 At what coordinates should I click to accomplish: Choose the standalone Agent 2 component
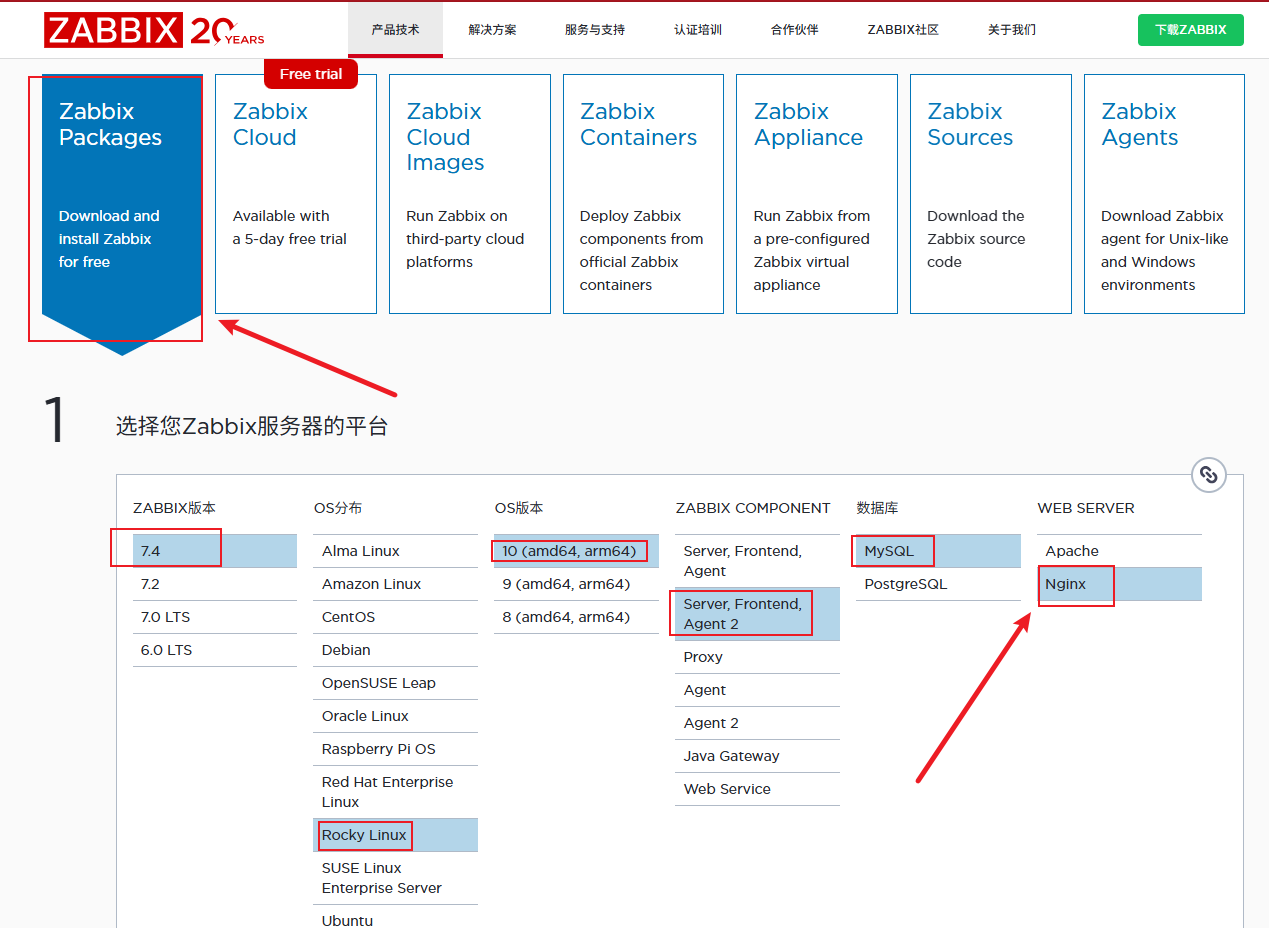pyautogui.click(x=758, y=723)
